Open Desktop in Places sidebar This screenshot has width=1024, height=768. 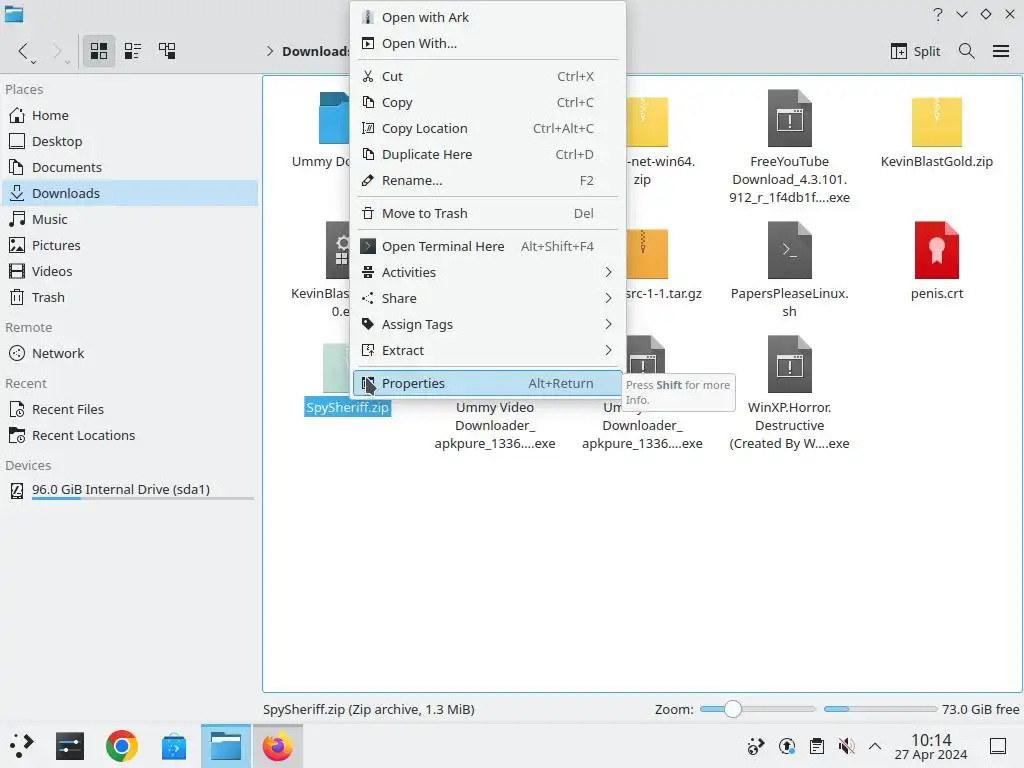[129, 142]
